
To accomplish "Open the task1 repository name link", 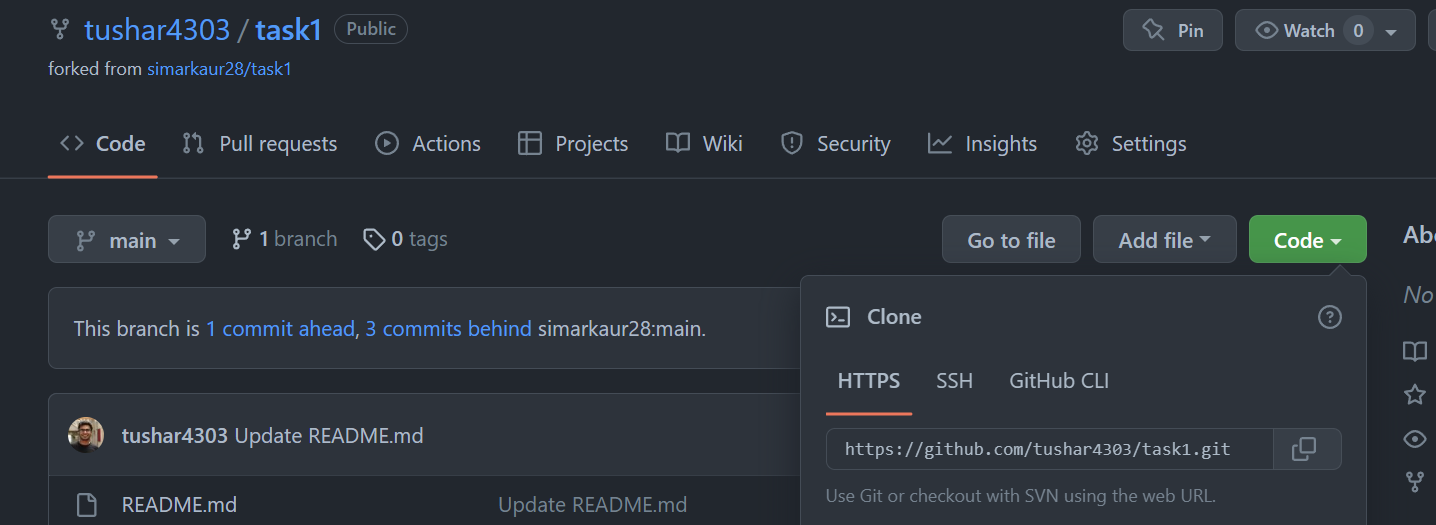I will coord(289,30).
